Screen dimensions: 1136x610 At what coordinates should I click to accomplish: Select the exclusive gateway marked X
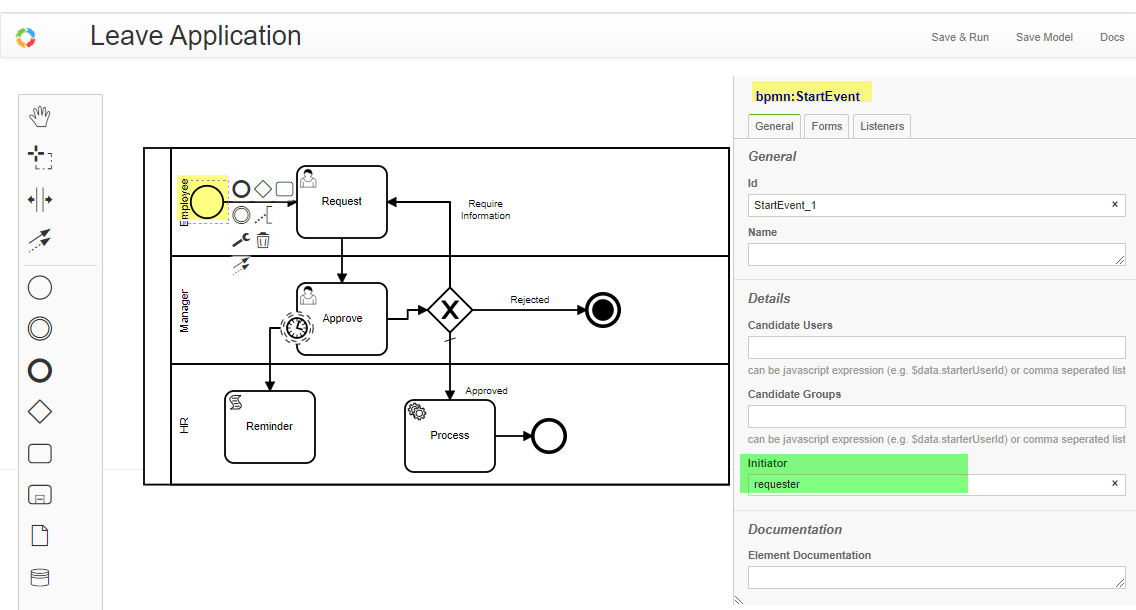[450, 310]
